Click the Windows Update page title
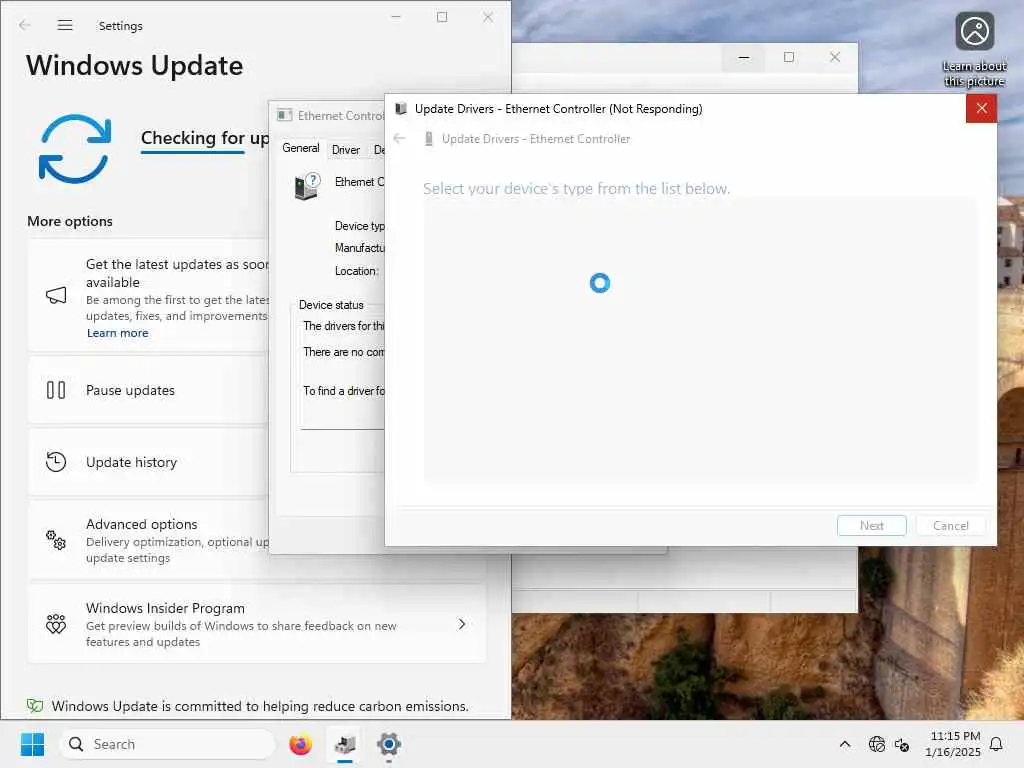The width and height of the screenshot is (1024, 768). (135, 65)
